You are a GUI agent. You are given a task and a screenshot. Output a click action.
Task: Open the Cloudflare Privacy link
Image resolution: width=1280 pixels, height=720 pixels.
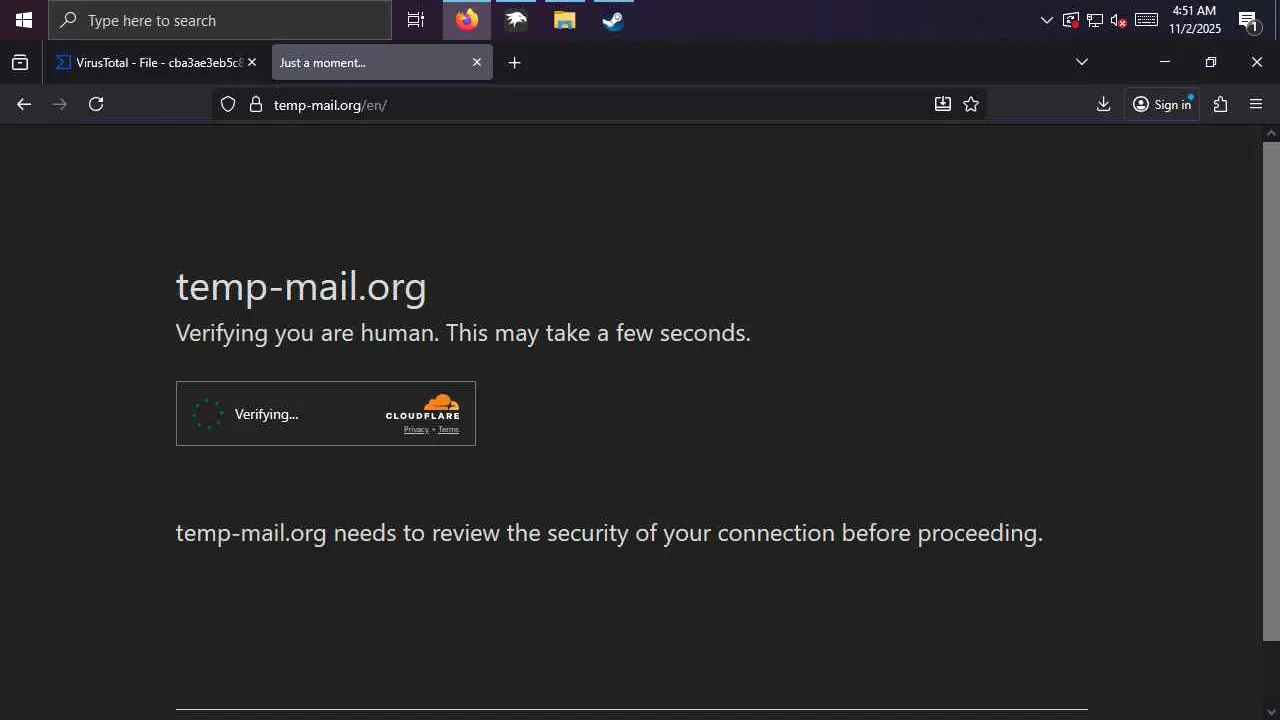(x=416, y=430)
